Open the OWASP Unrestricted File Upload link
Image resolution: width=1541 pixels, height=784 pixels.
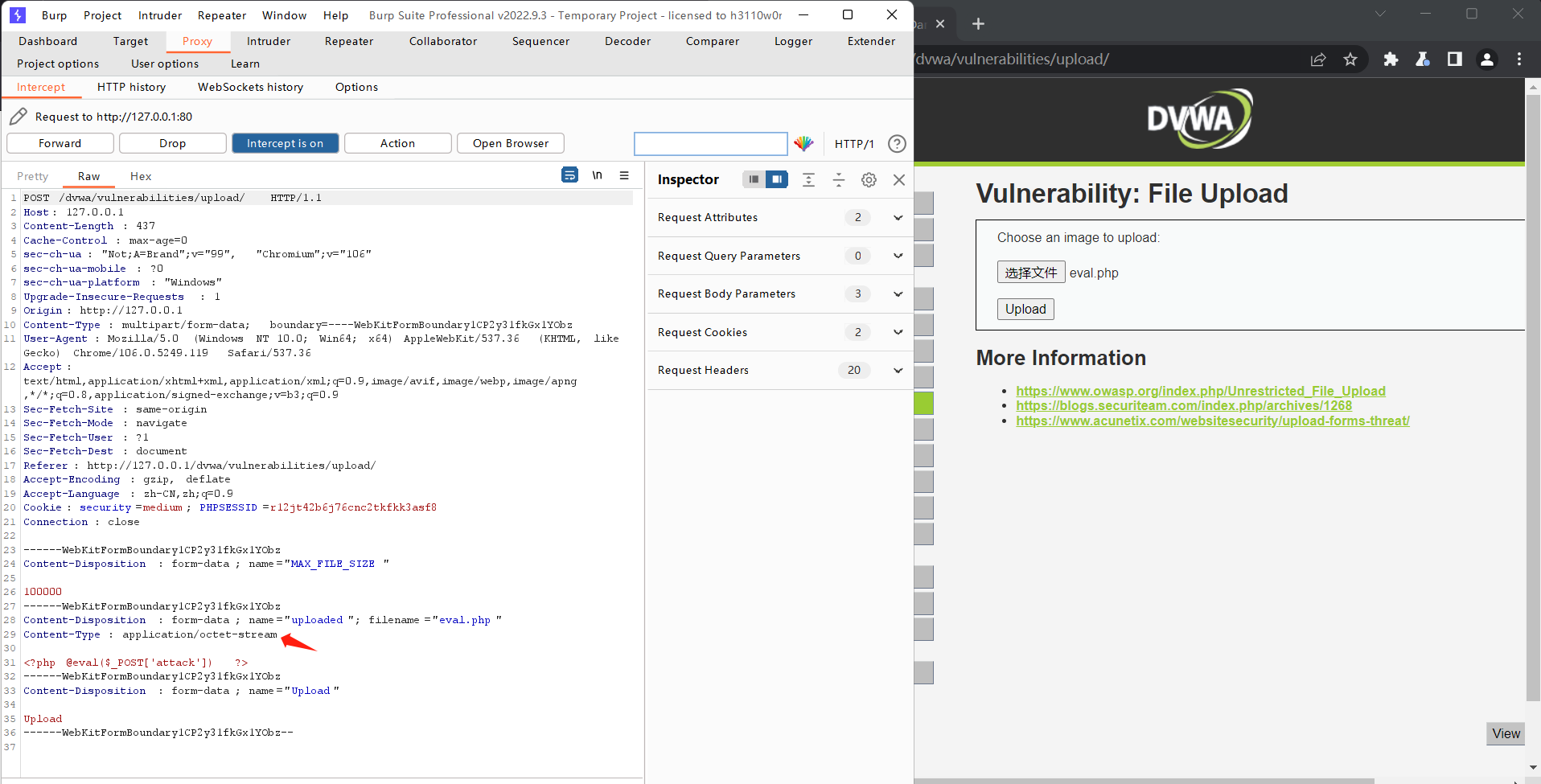tap(1201, 391)
